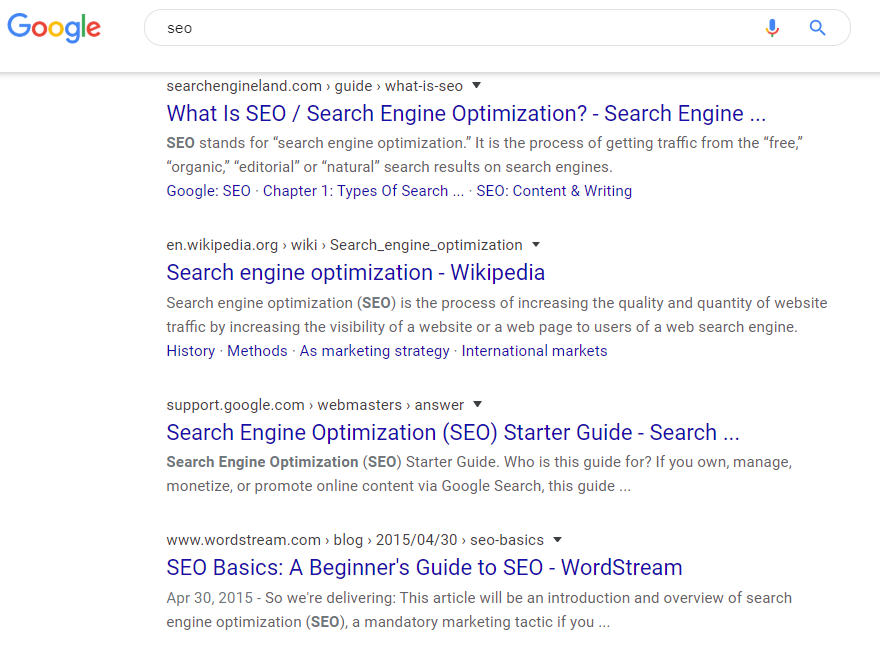Screen dimensions: 880x652
Task: Click snippet starting 'SEO stands for'
Action: (x=485, y=155)
